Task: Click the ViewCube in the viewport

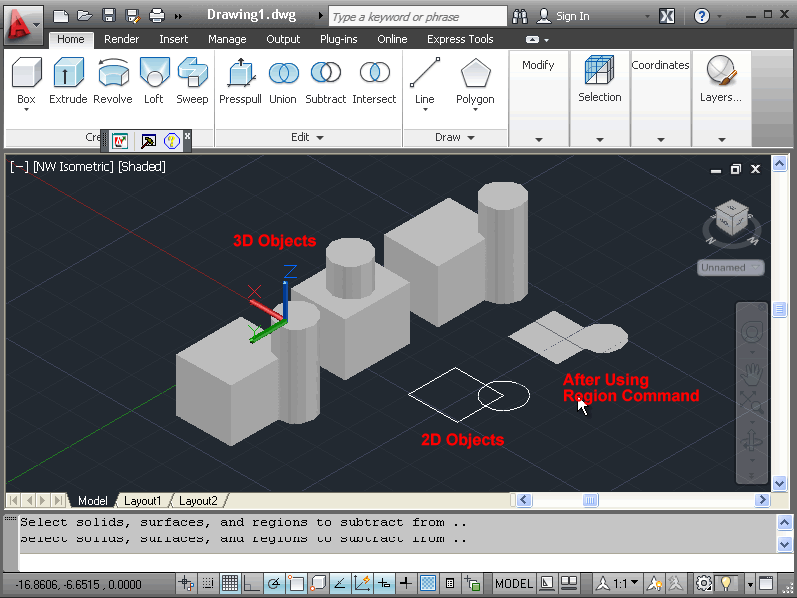Action: tap(732, 219)
